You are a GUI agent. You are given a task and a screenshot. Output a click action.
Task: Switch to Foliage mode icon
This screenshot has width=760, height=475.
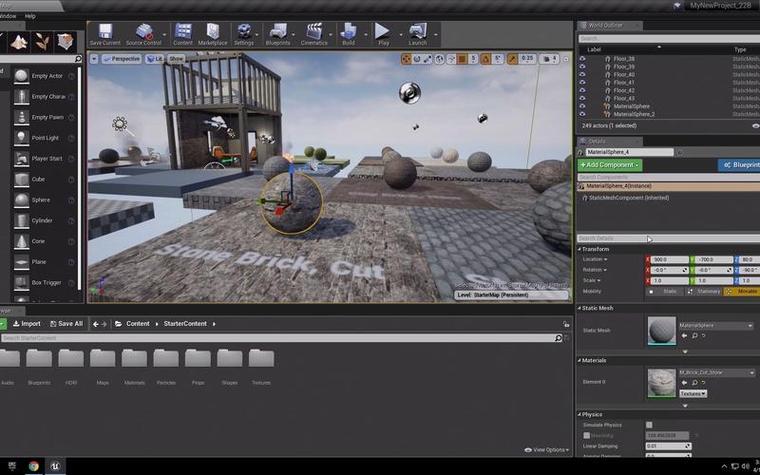[42, 43]
